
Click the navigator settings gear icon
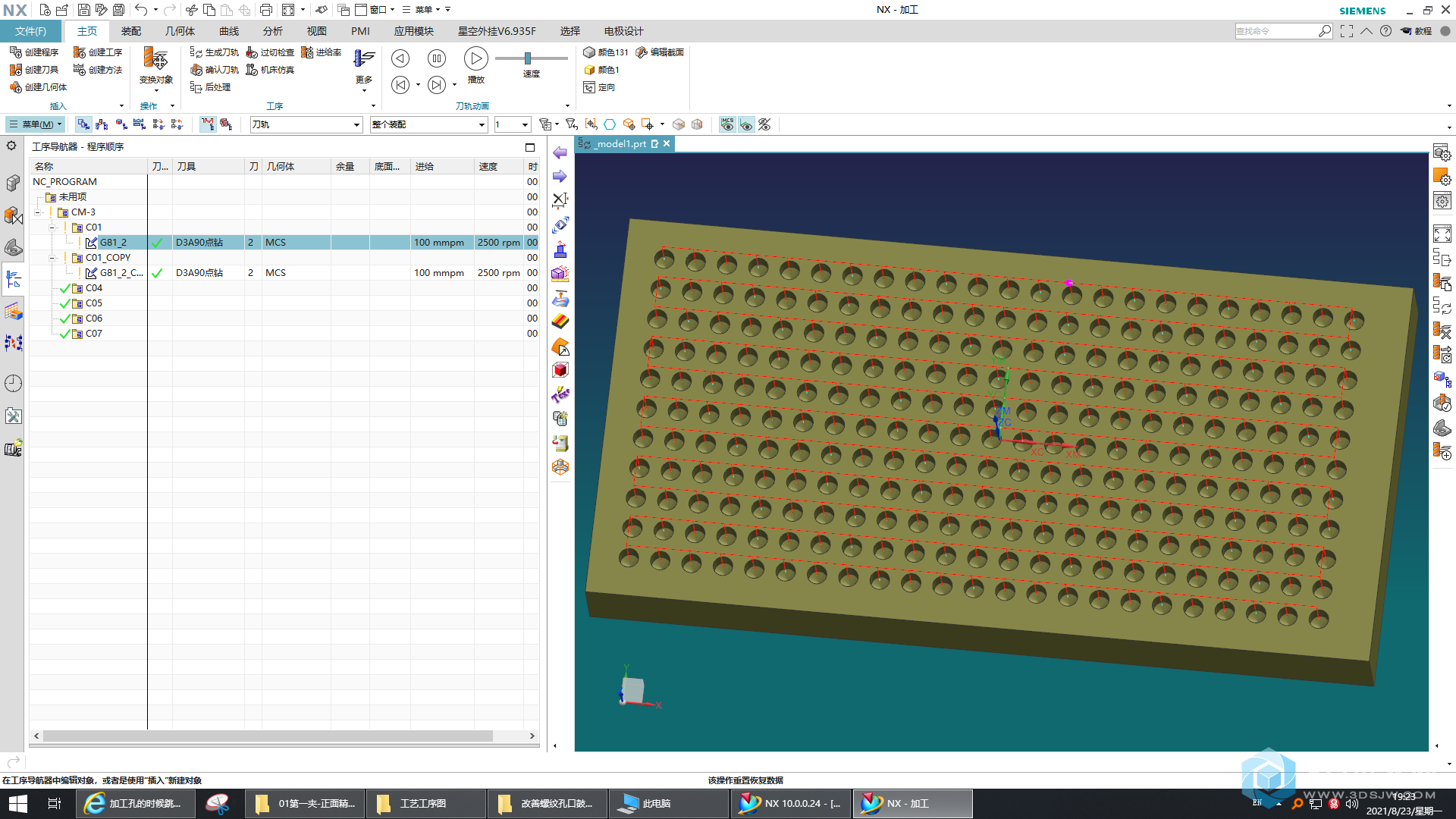[11, 146]
